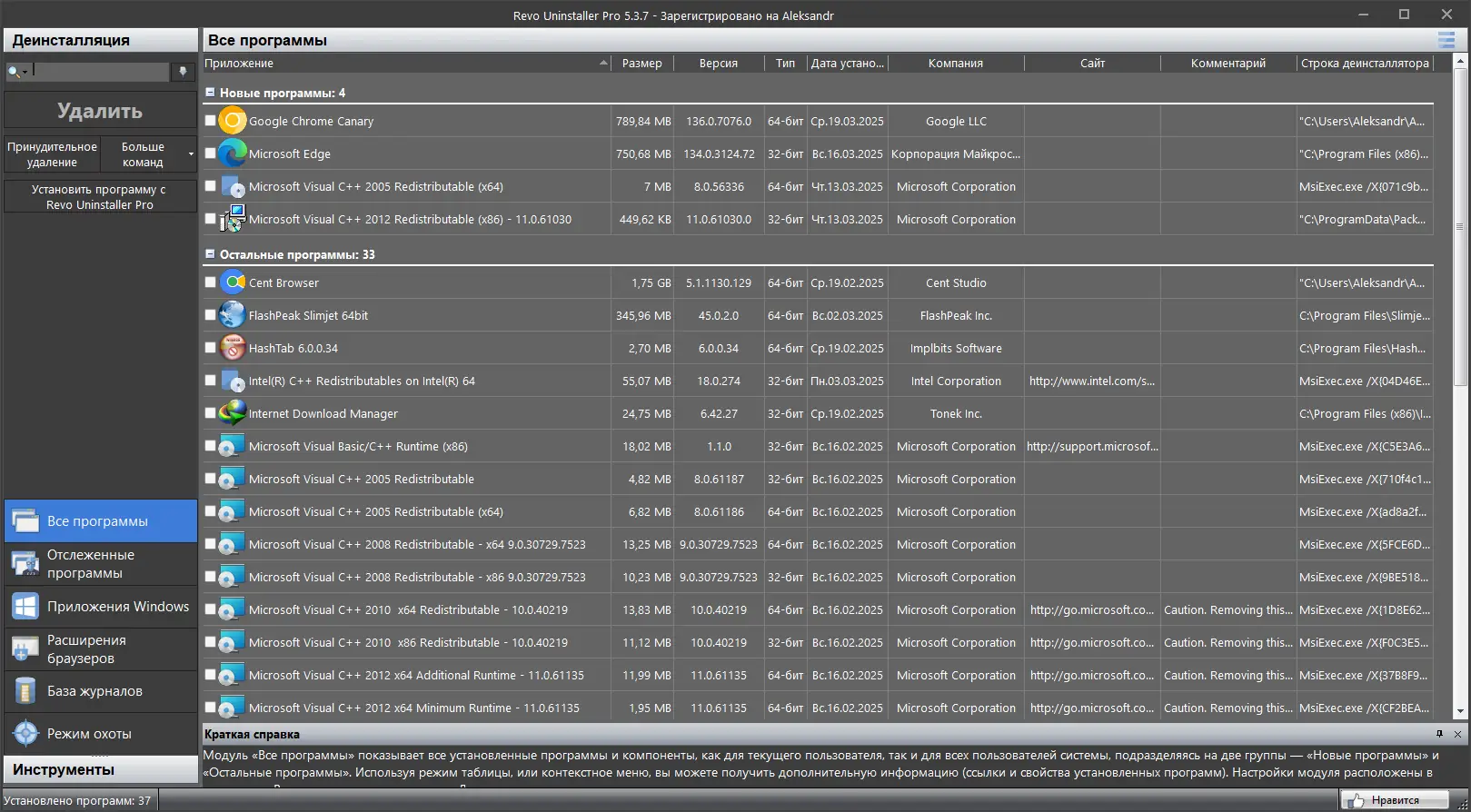Open Расширения браузеров module
This screenshot has height=812, width=1471.
tap(101, 649)
